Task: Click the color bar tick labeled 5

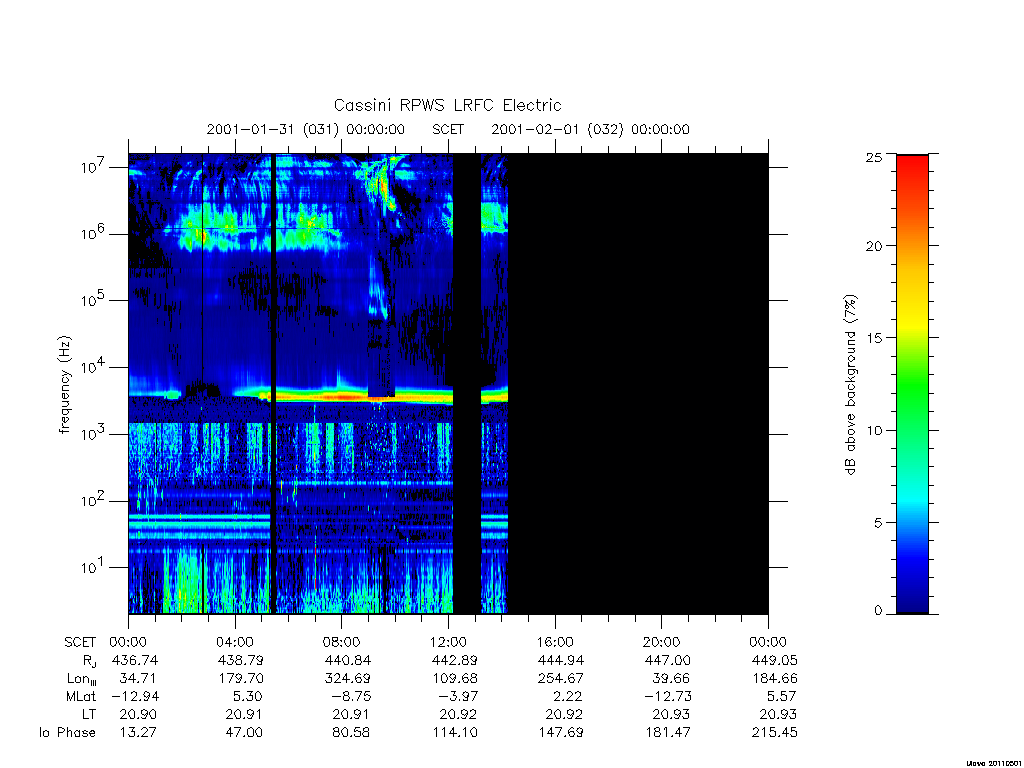Action: coord(878,522)
